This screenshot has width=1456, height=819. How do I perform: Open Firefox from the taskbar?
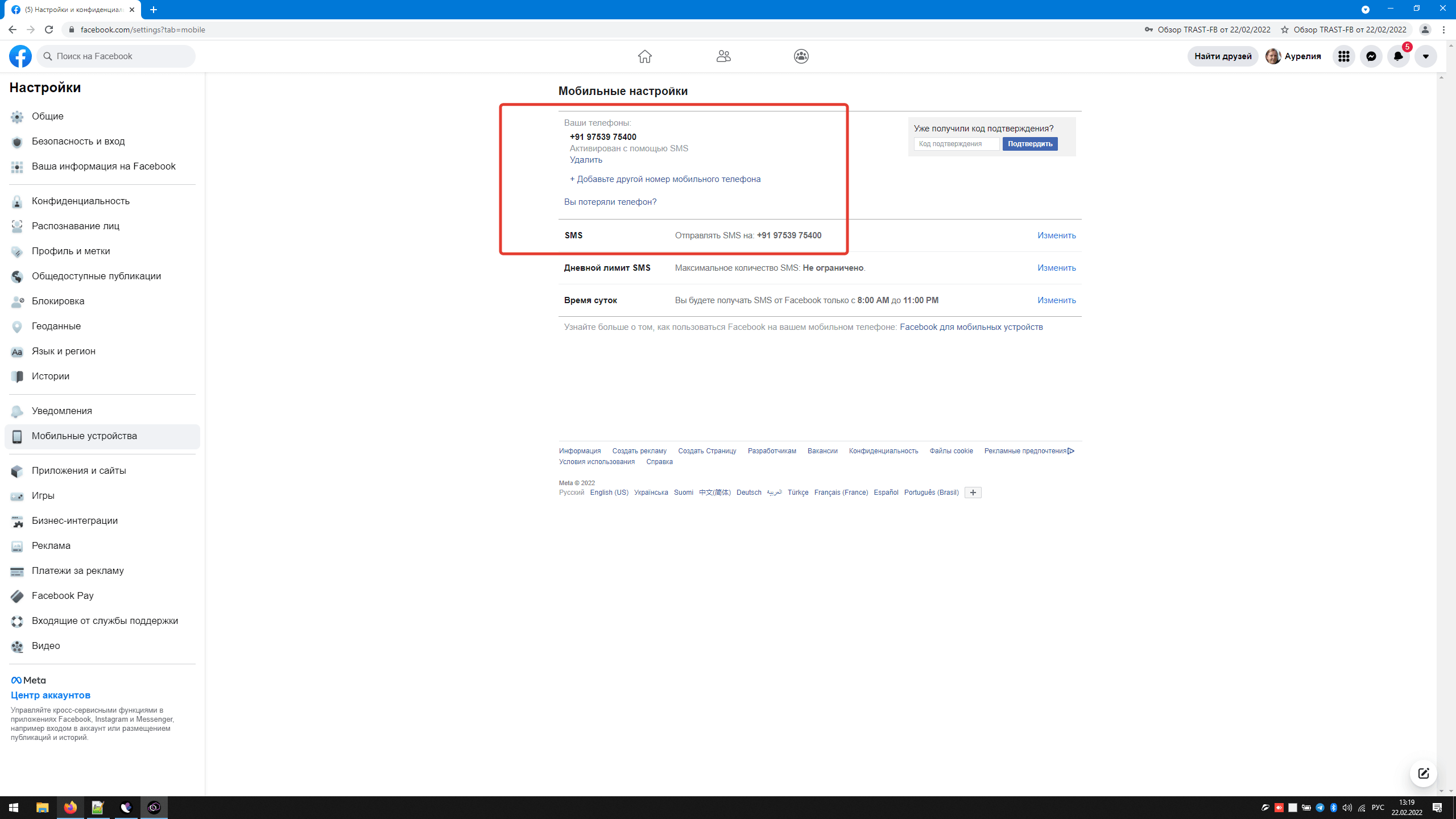pos(71,808)
